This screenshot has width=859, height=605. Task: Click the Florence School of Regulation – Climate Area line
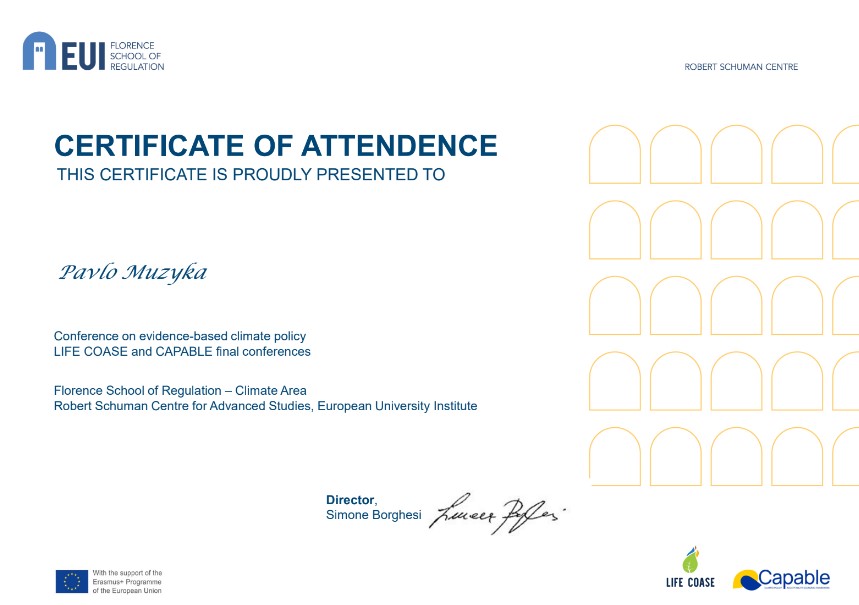coord(180,390)
